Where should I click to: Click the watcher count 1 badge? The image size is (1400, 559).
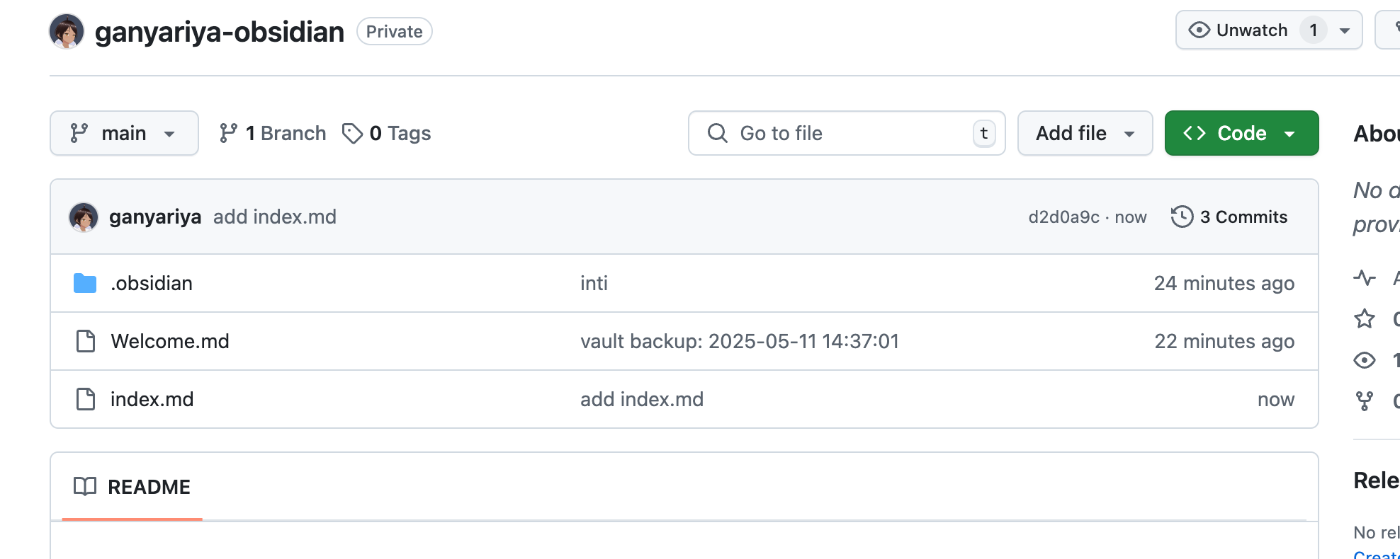1313,30
